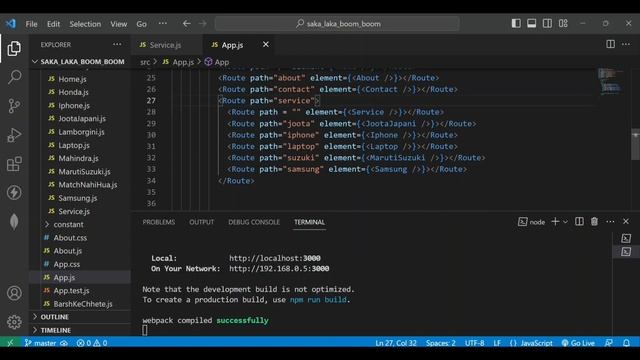
Task: Open terminal panel More Actions ellipsis
Action: (x=610, y=221)
